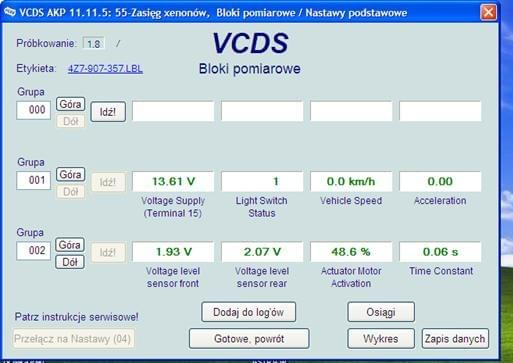Image resolution: width=513 pixels, height=363 pixels.
Task: Click the 48.6 % actuator motor value
Action: coord(351,252)
